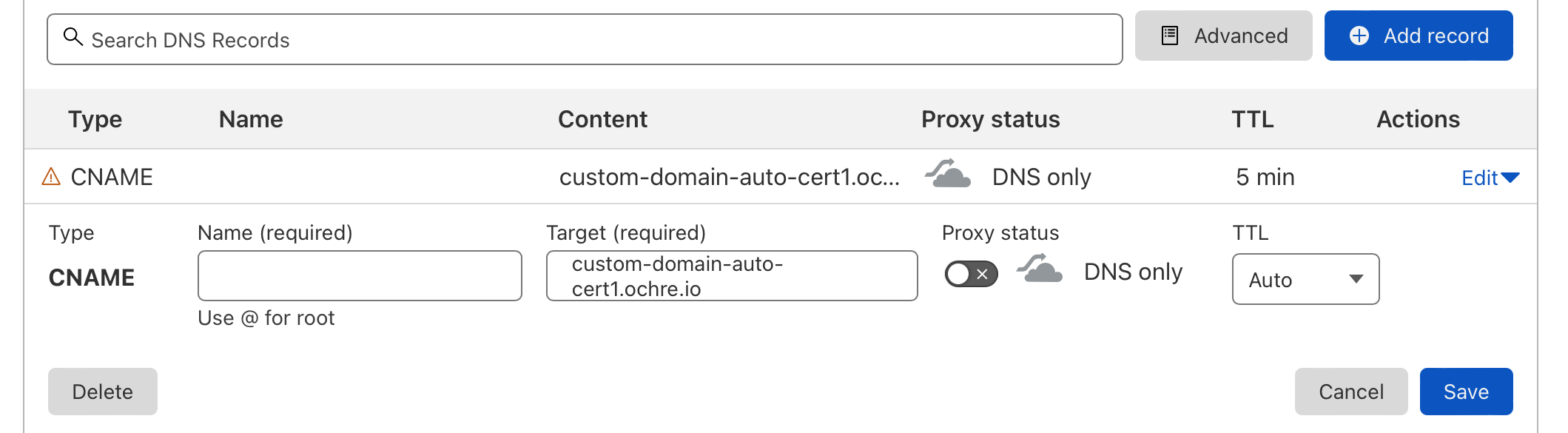
Task: Click the Add record button
Action: [1418, 36]
